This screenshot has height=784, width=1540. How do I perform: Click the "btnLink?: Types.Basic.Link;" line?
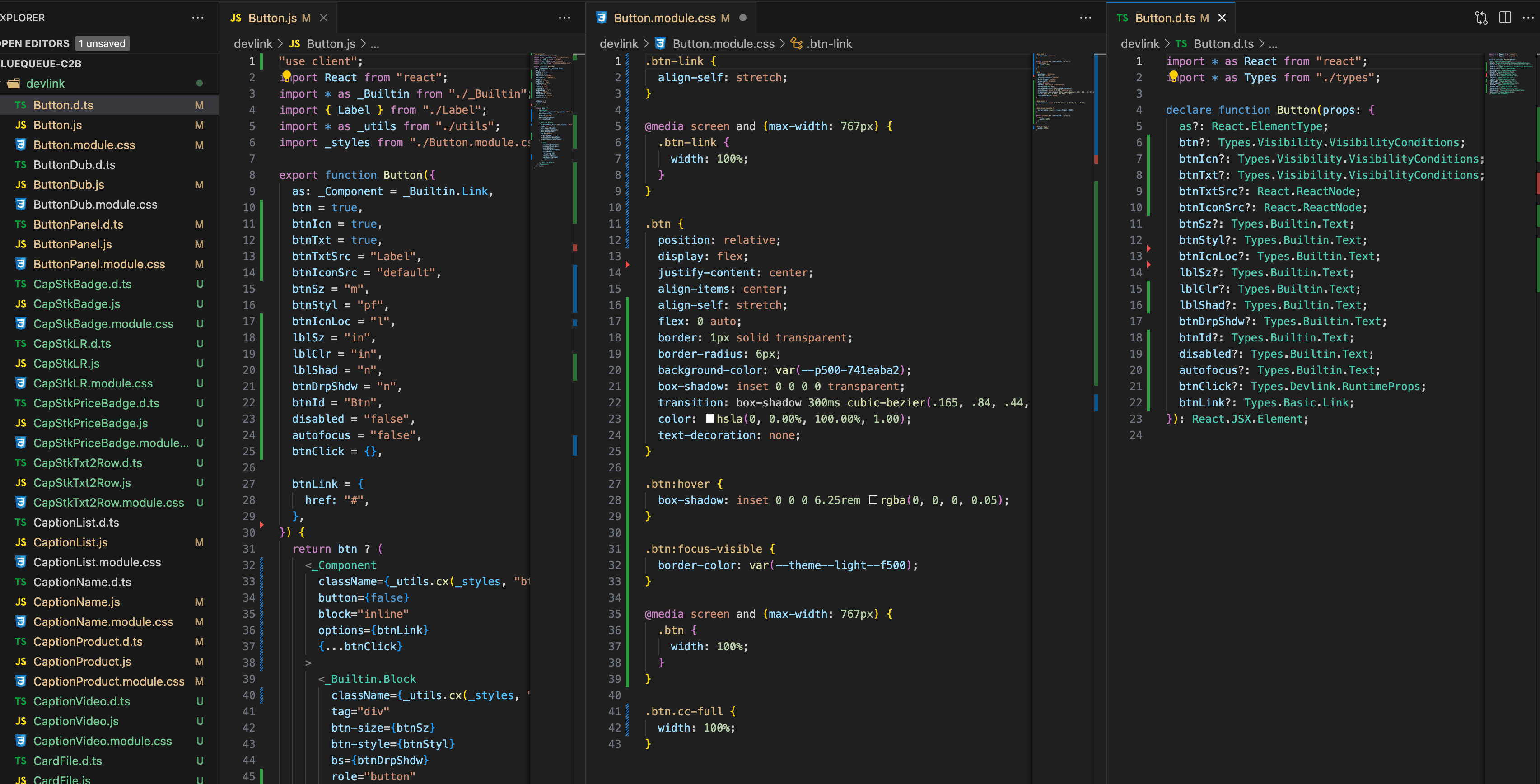coord(1266,402)
